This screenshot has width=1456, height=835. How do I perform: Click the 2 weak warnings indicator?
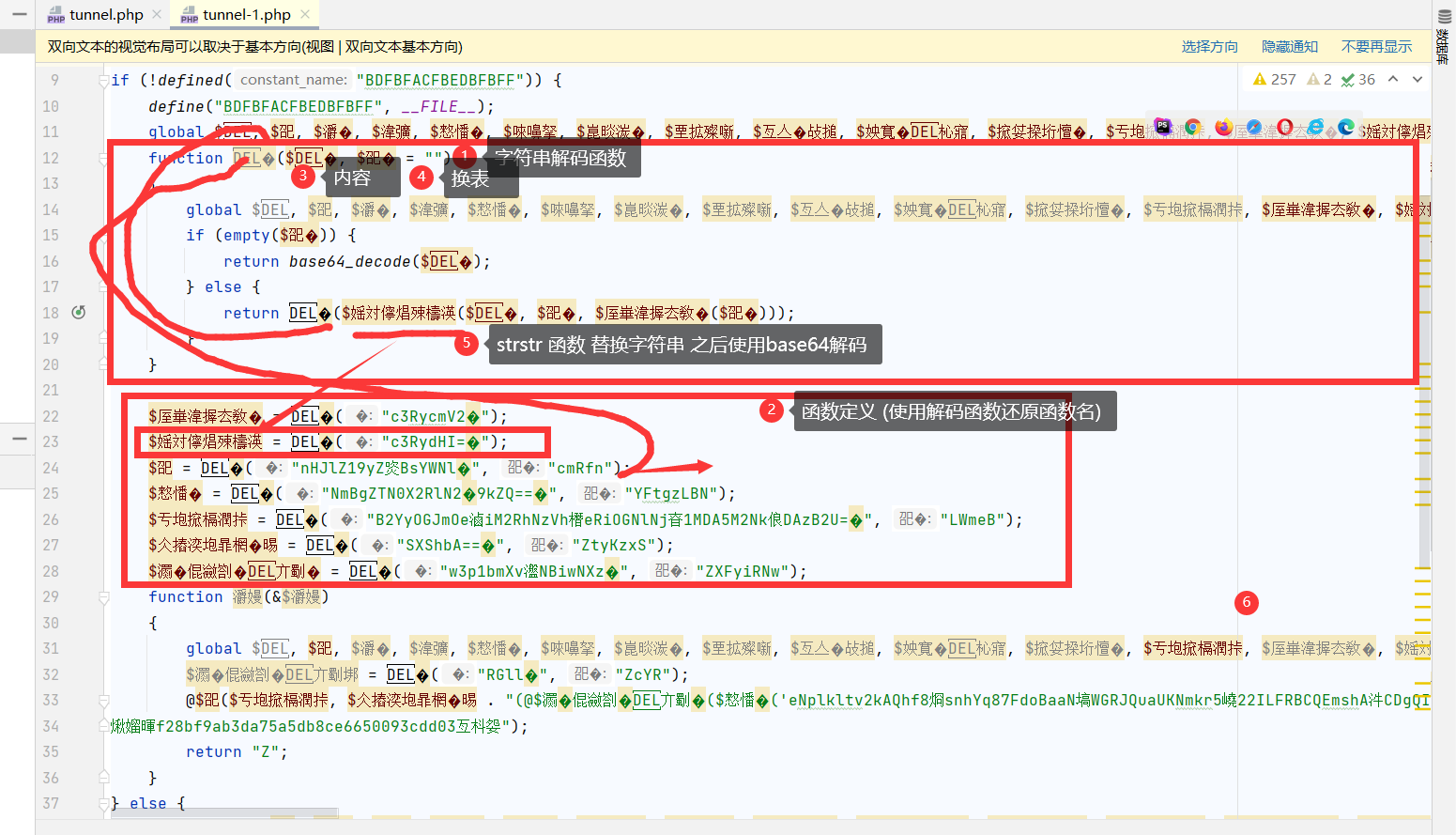coord(1320,80)
